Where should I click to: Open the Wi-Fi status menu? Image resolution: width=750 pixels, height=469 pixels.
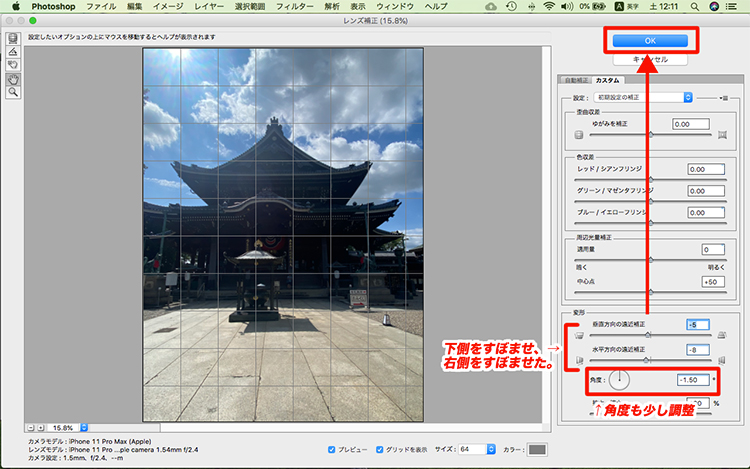coord(549,7)
